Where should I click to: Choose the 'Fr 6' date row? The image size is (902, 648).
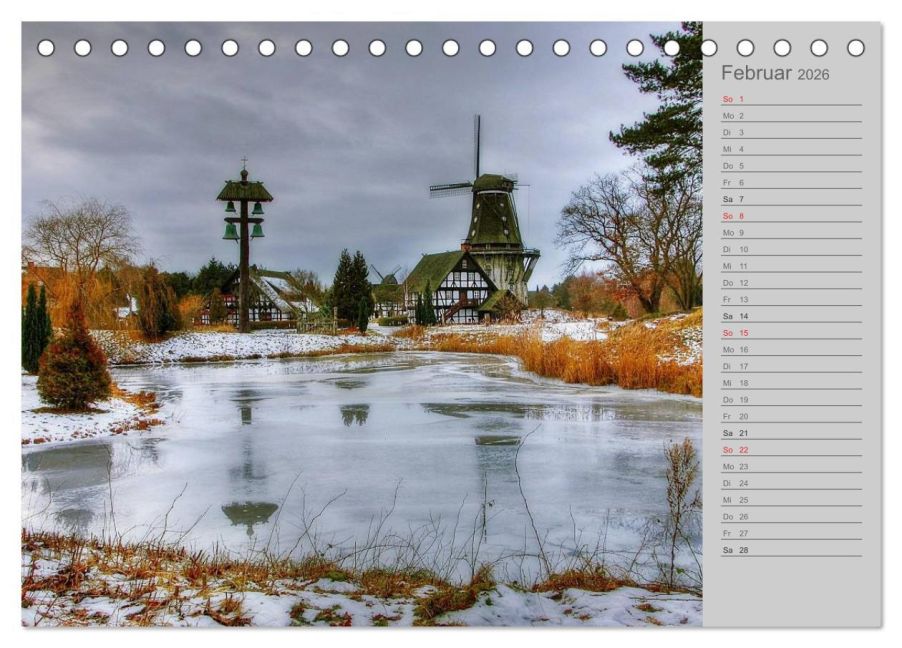[792, 182]
